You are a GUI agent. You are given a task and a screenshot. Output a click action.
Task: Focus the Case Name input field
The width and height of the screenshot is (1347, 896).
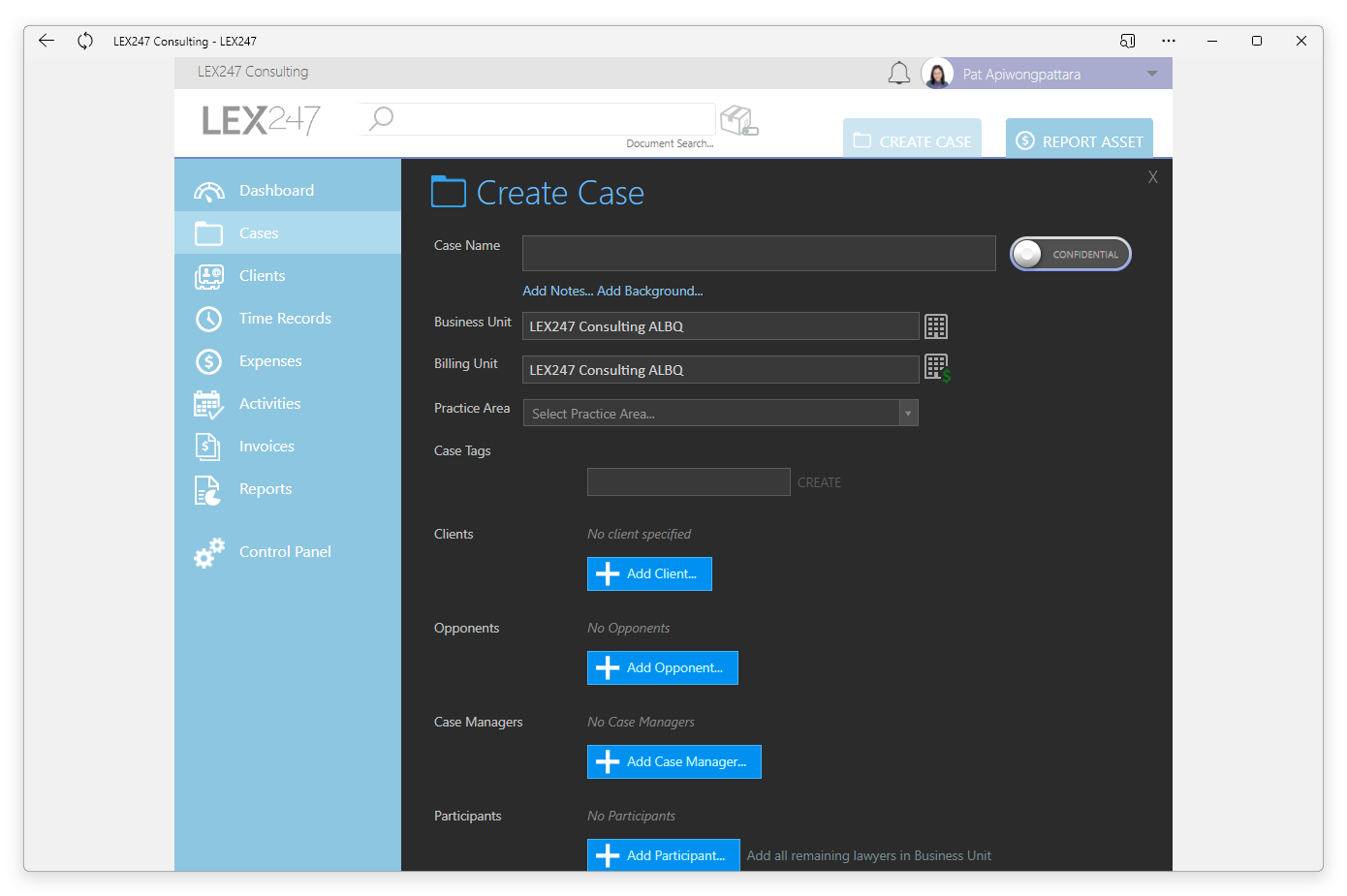click(759, 253)
